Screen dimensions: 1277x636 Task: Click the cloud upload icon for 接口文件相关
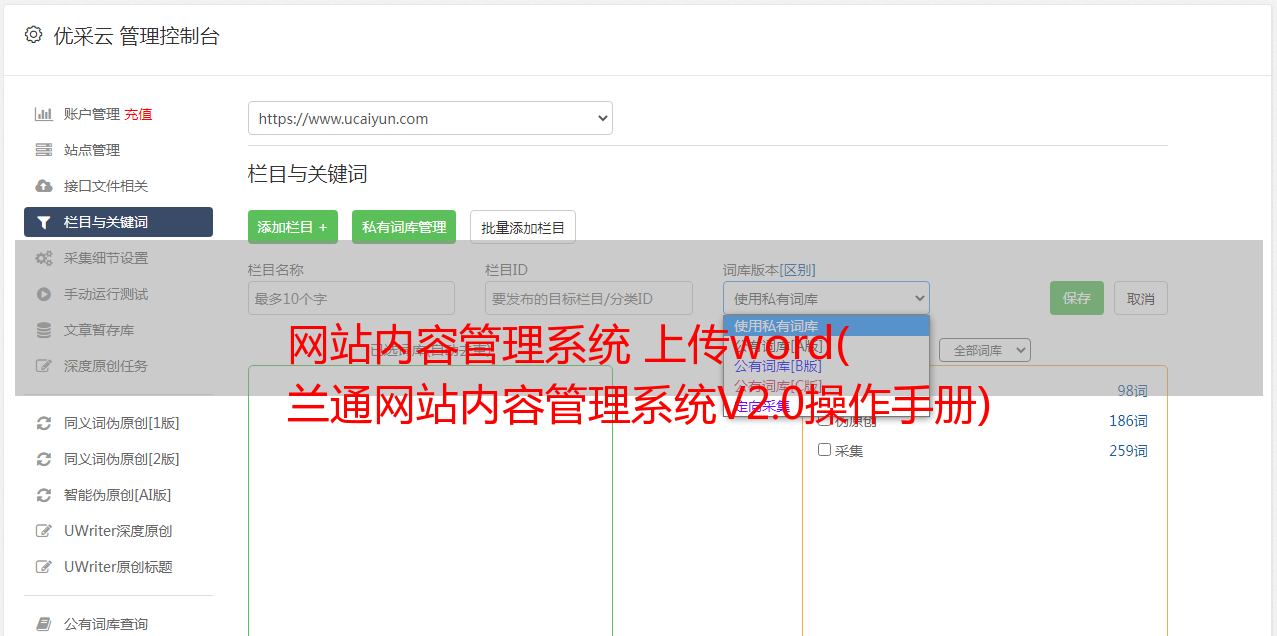tap(44, 186)
